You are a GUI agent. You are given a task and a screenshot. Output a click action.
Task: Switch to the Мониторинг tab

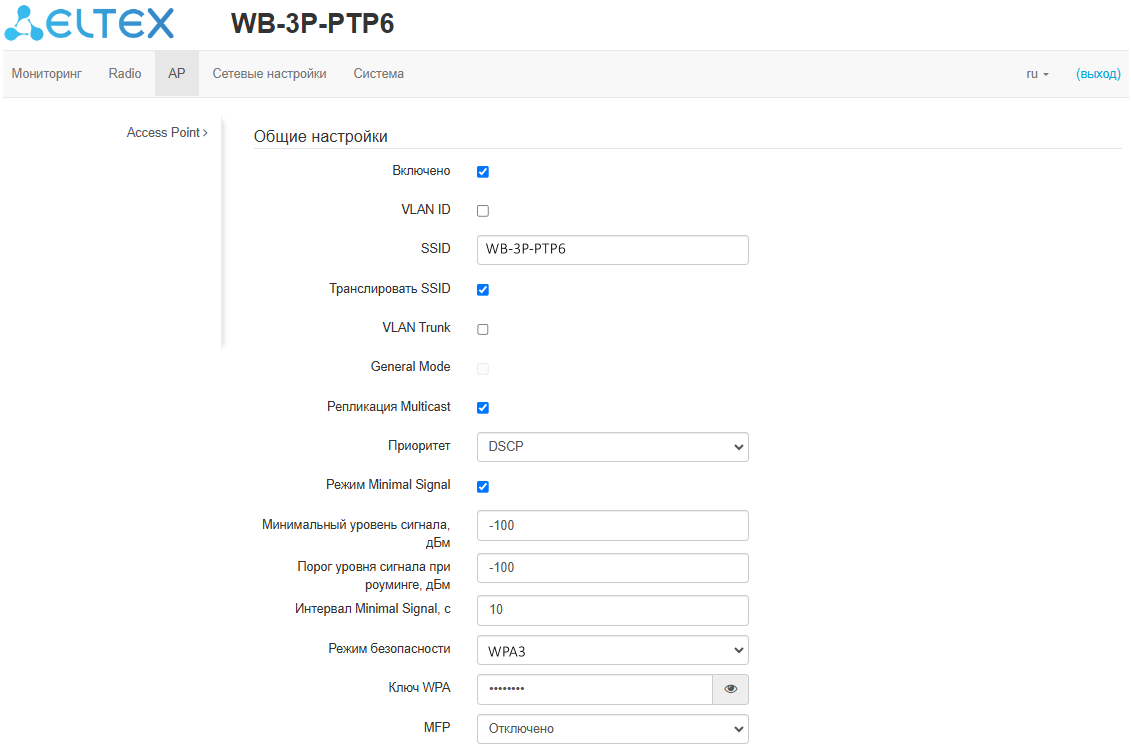point(46,74)
